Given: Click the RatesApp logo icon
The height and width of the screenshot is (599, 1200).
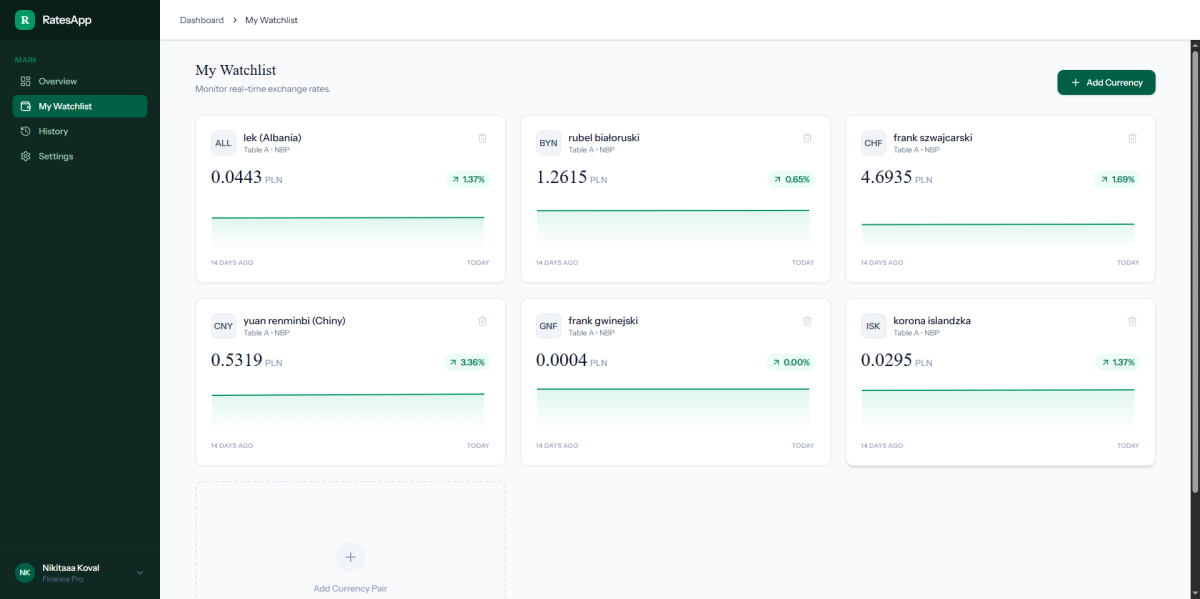Looking at the screenshot, I should coord(25,19).
